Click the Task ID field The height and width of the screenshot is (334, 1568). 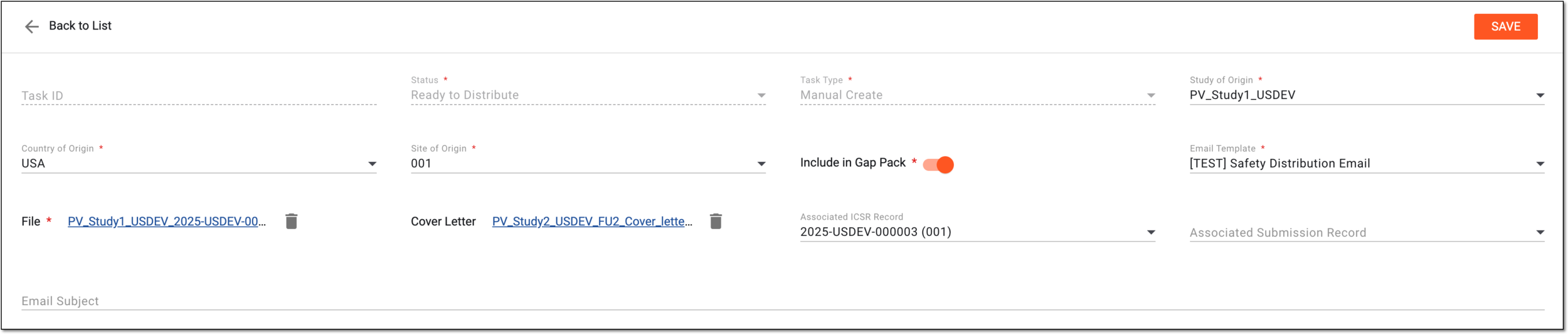(199, 95)
